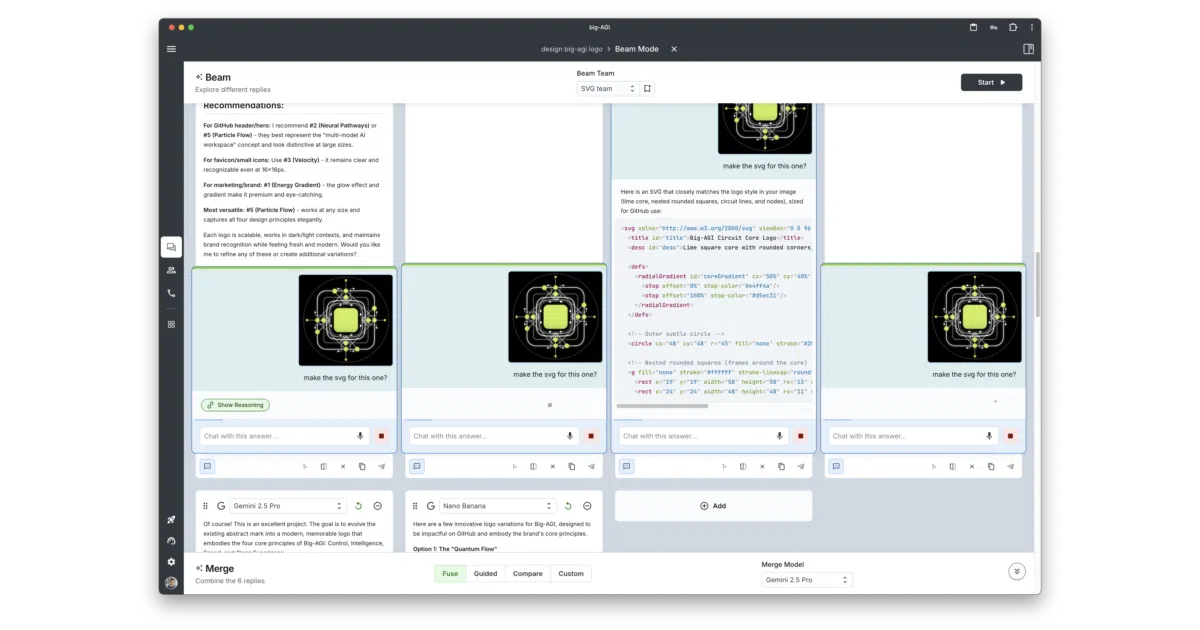This screenshot has height=630, width=1200.
Task: Toggle the side panel layout icon
Action: point(1028,49)
